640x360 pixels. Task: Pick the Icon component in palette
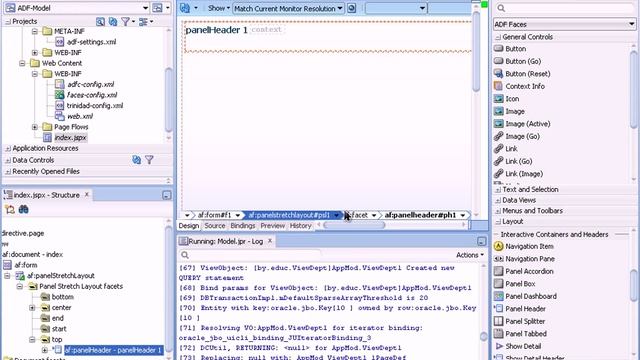point(512,99)
